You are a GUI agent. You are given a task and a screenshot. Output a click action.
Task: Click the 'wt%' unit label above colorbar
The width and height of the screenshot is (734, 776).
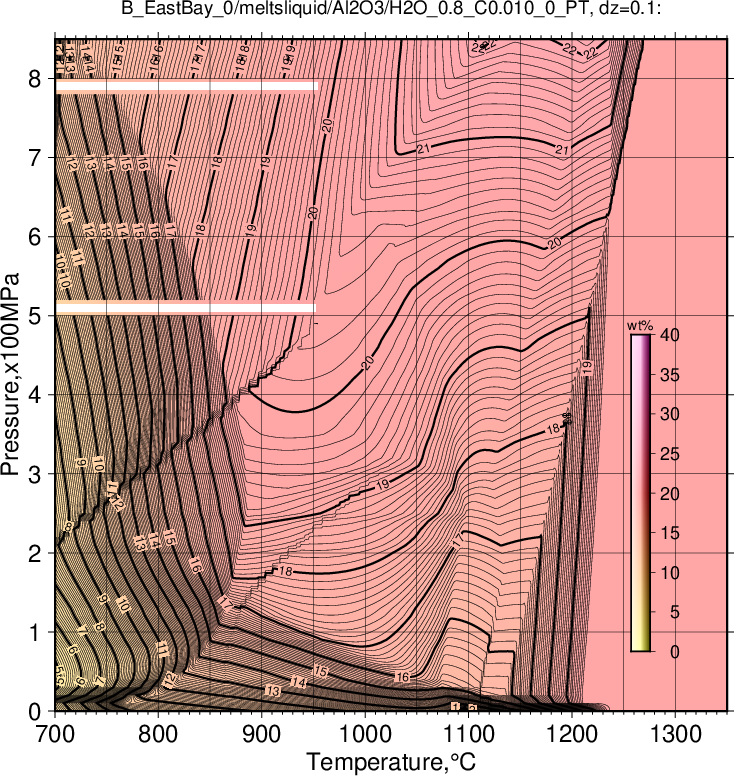(640, 326)
